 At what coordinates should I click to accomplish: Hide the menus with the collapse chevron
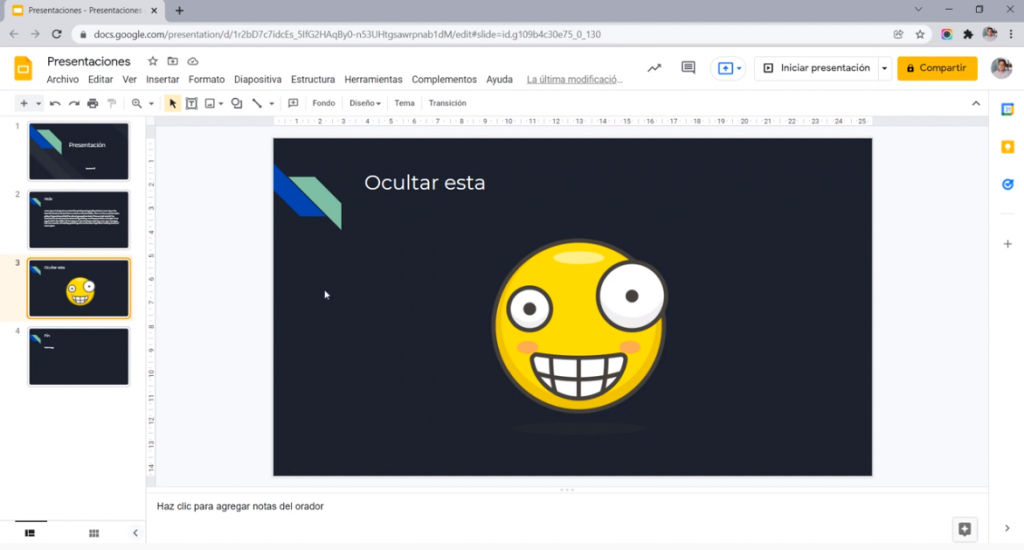[x=976, y=103]
